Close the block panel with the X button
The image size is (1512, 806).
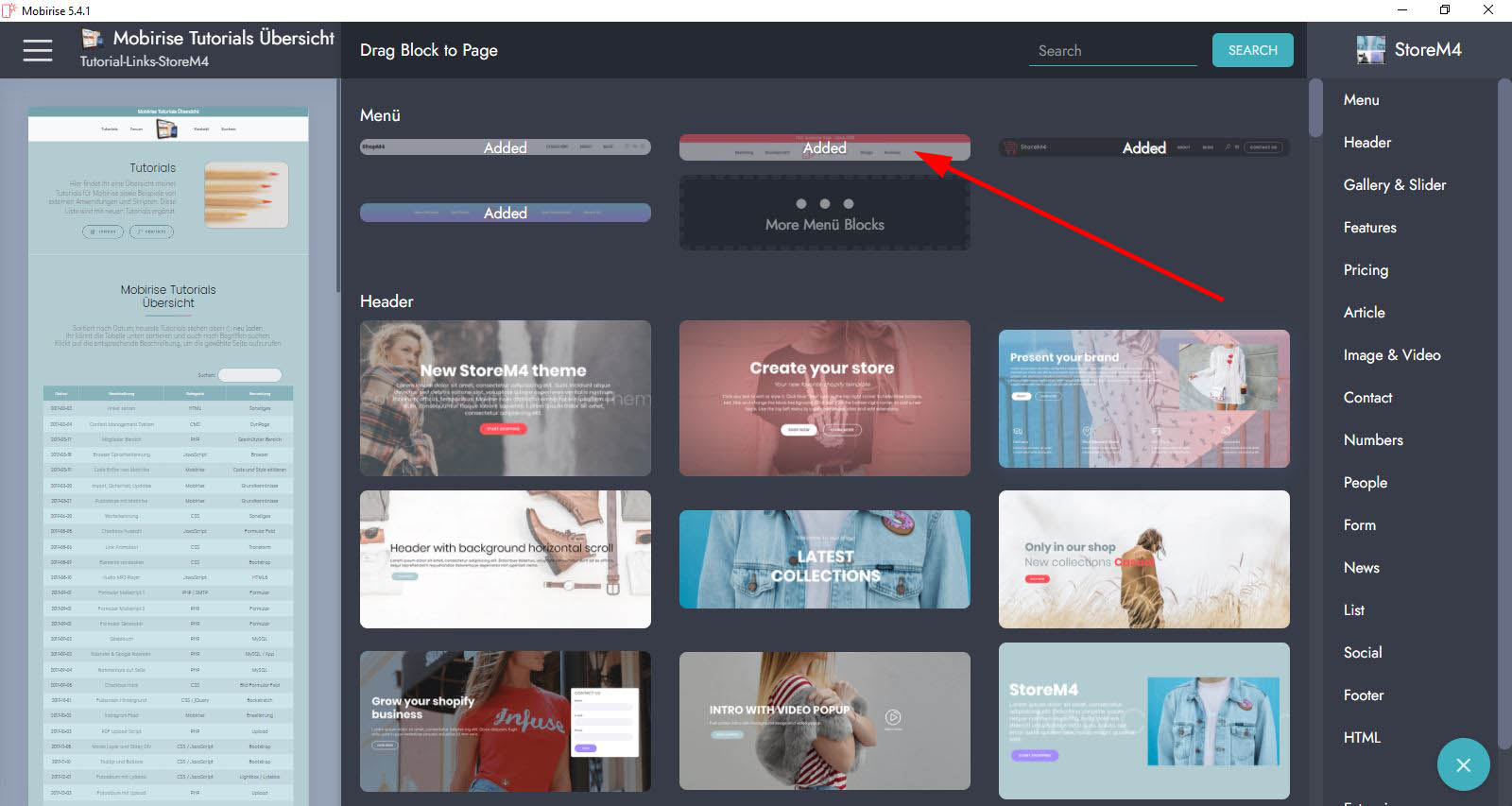click(x=1463, y=764)
